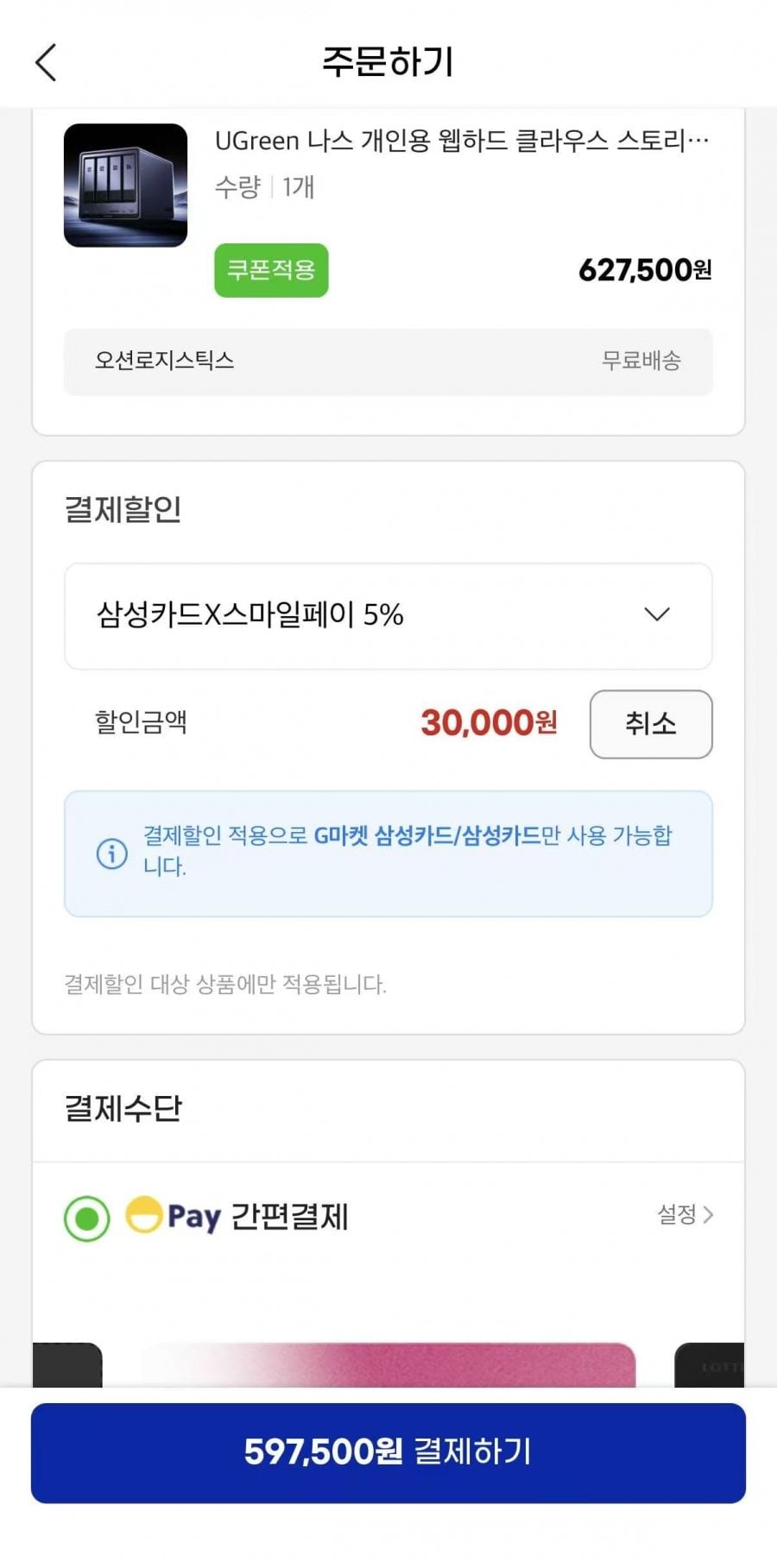Tap the 결제수단 section header

point(123,1109)
